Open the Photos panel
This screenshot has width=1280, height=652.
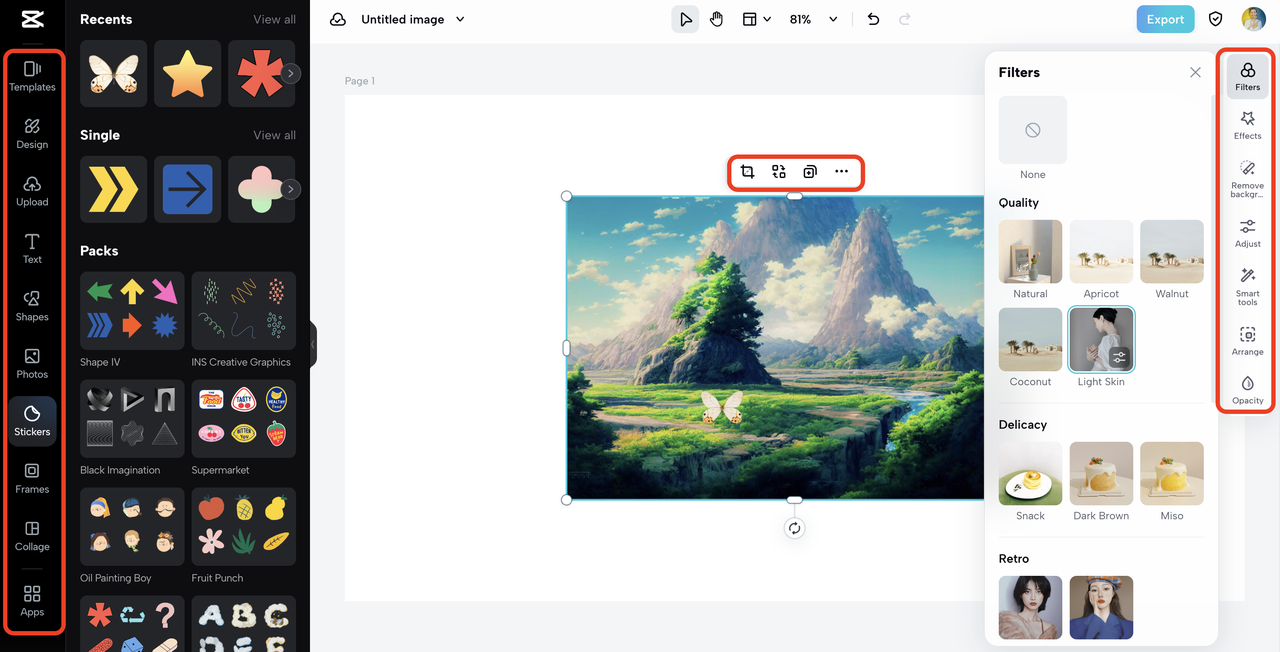32,364
